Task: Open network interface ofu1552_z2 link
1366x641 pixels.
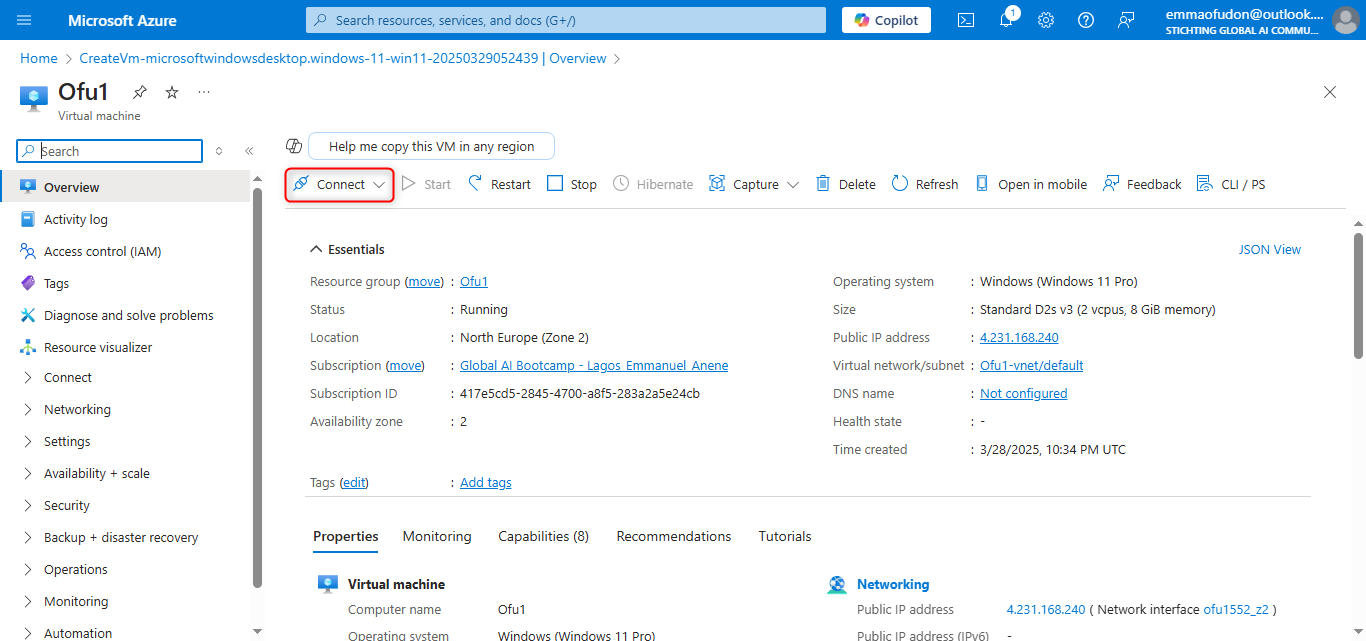Action: [1235, 609]
